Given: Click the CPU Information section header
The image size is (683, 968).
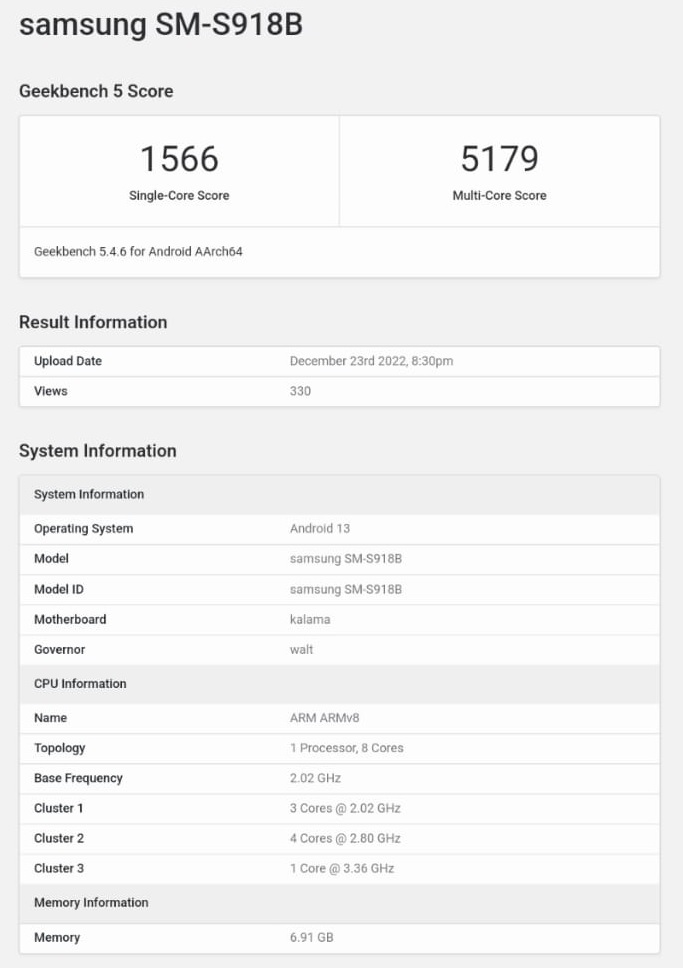Looking at the screenshot, I should [x=80, y=684].
